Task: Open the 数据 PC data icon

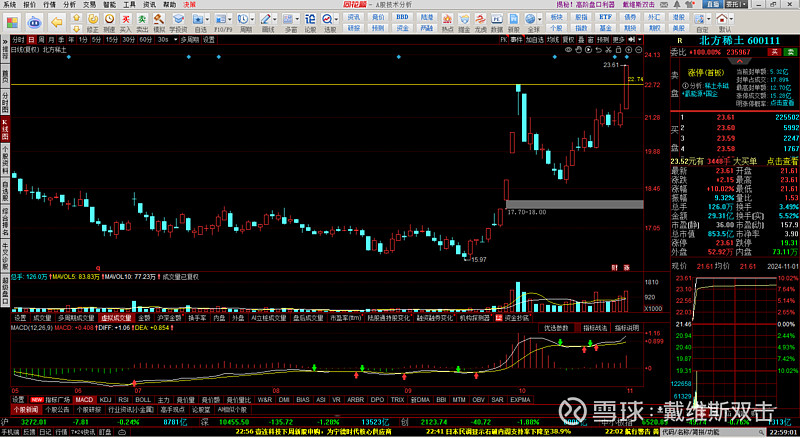Action: 497,22
